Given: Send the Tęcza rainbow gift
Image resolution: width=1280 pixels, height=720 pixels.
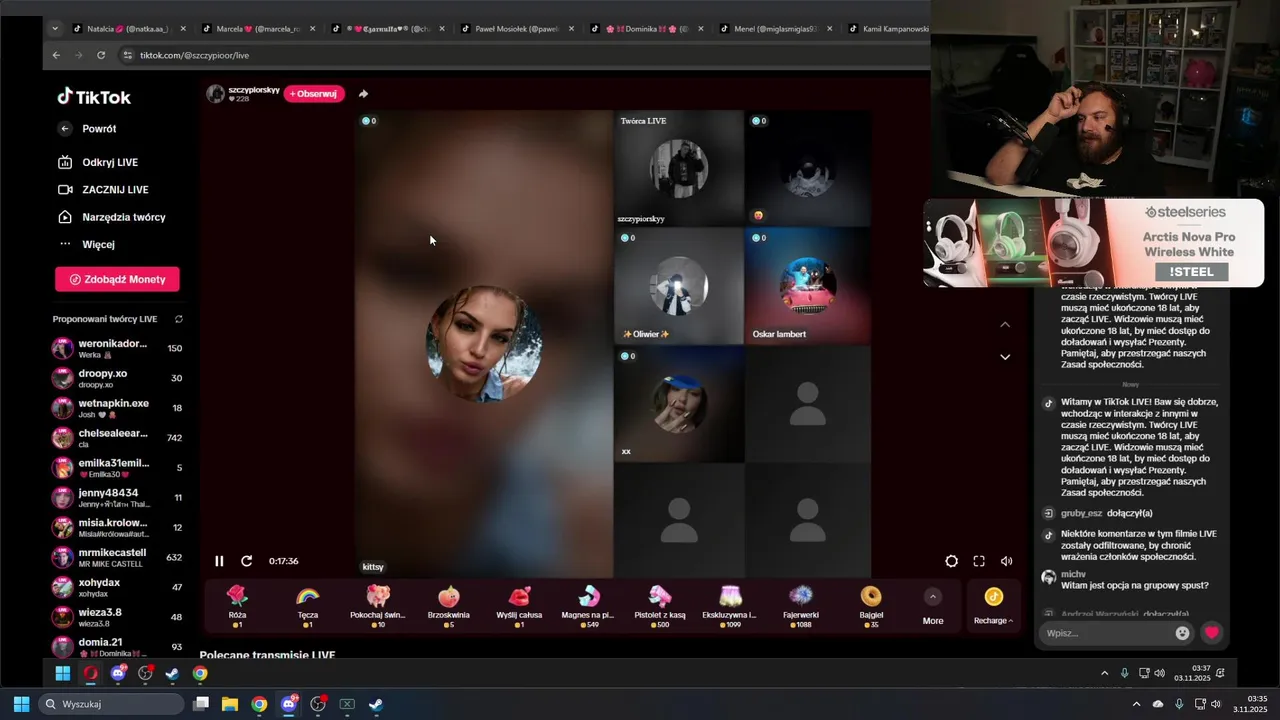Looking at the screenshot, I should (308, 606).
